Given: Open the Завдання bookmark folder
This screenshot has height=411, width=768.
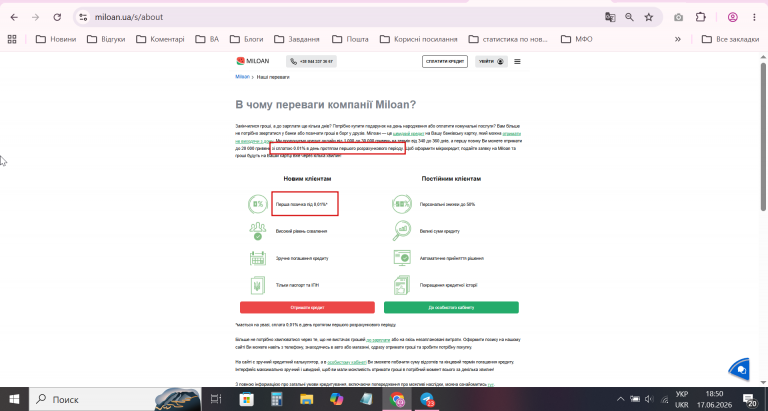Looking at the screenshot, I should click(297, 39).
